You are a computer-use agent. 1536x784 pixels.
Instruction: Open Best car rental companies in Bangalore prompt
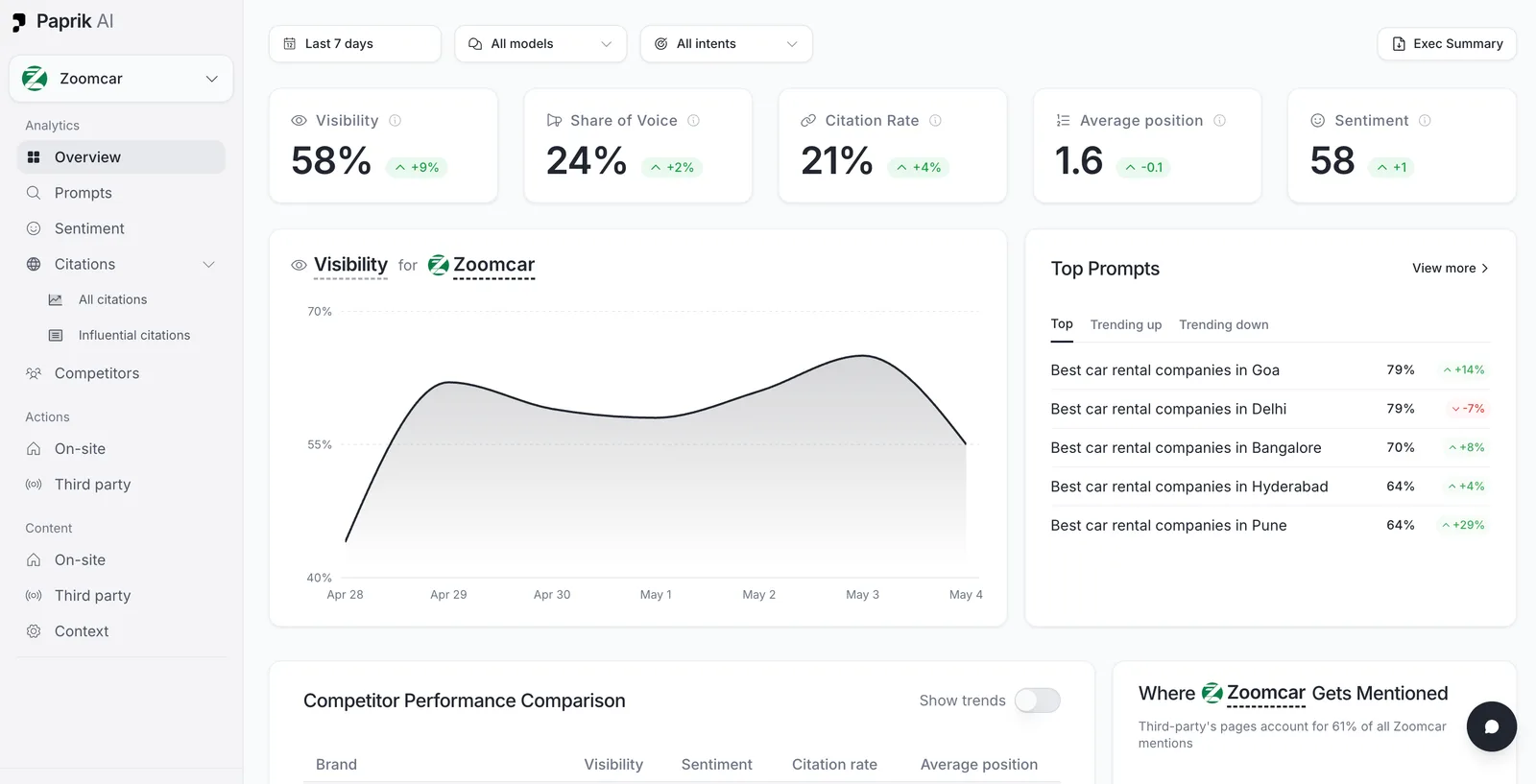[1270, 448]
